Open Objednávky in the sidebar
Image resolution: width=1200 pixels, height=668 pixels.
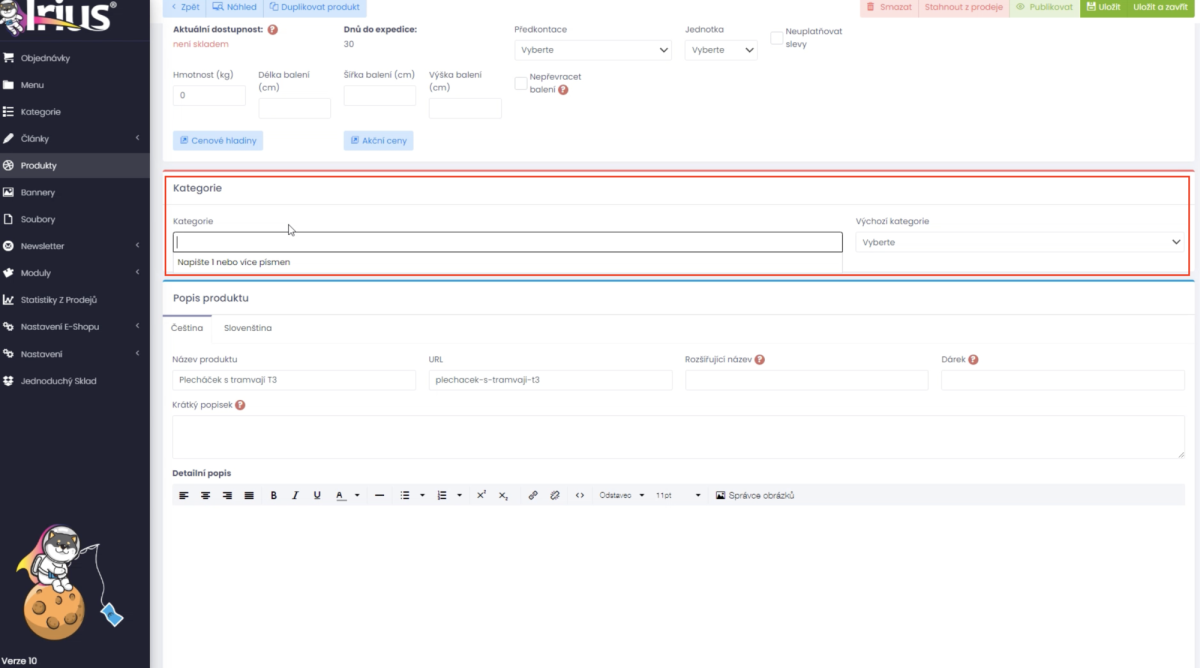(x=45, y=58)
